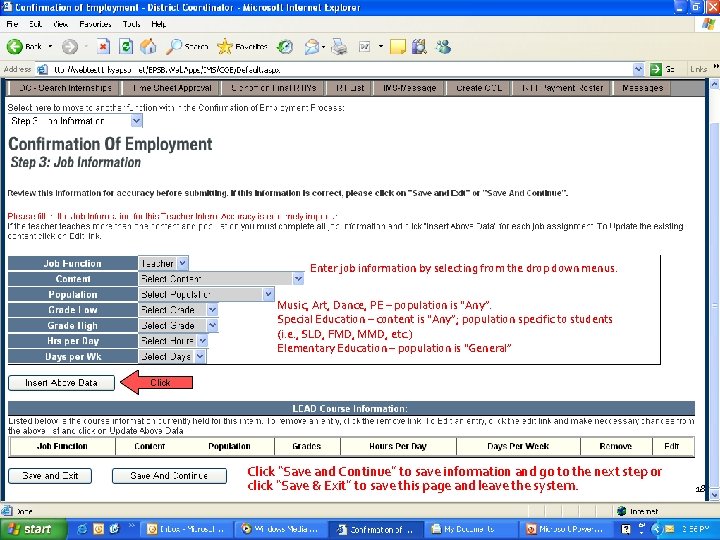Go back using the Back arrow icon
The height and width of the screenshot is (540, 720).
15,46
